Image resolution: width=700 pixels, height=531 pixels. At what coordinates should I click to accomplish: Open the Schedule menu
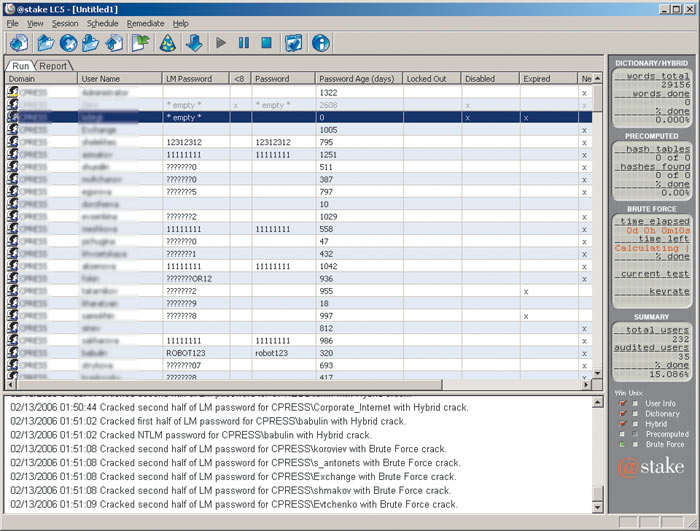coord(102,24)
